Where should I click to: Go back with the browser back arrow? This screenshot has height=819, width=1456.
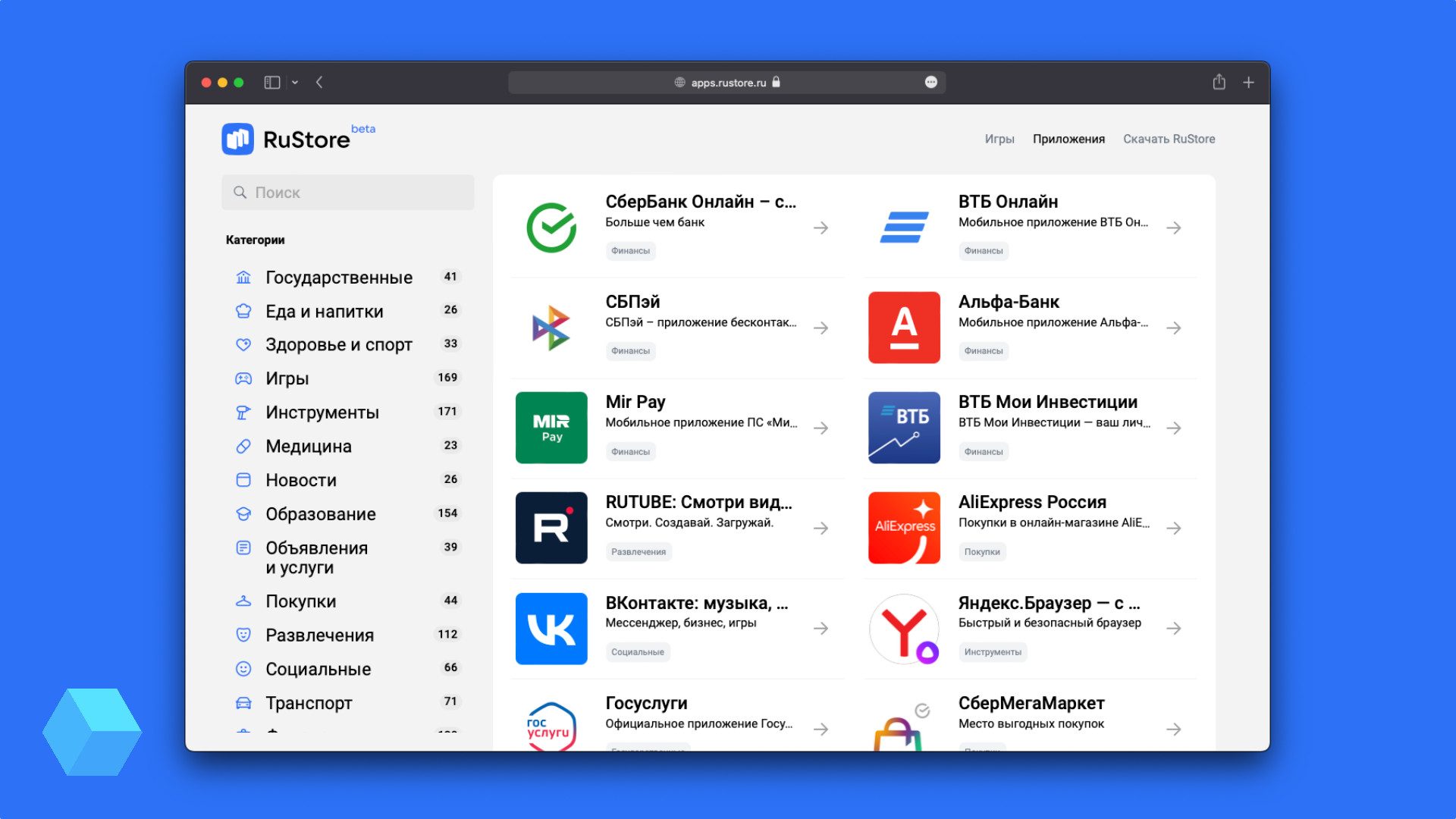(x=319, y=82)
